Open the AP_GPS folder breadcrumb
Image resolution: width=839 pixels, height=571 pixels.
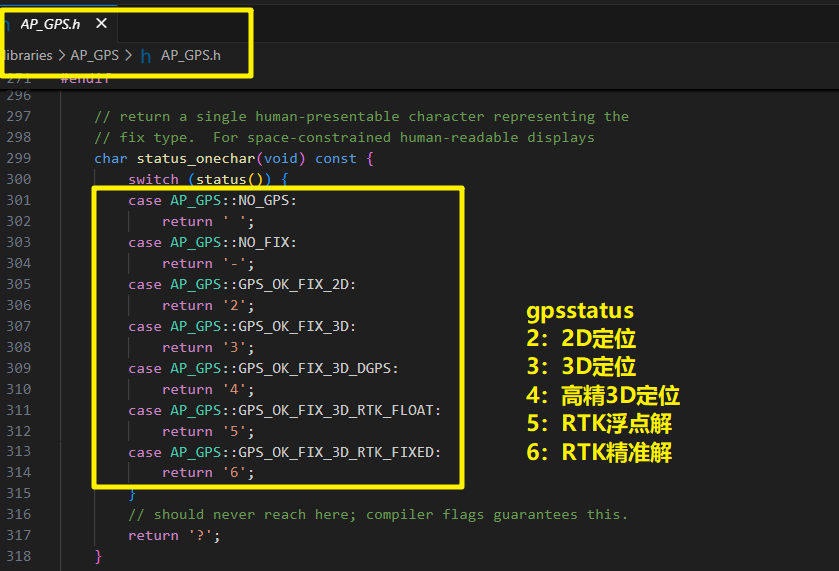94,56
